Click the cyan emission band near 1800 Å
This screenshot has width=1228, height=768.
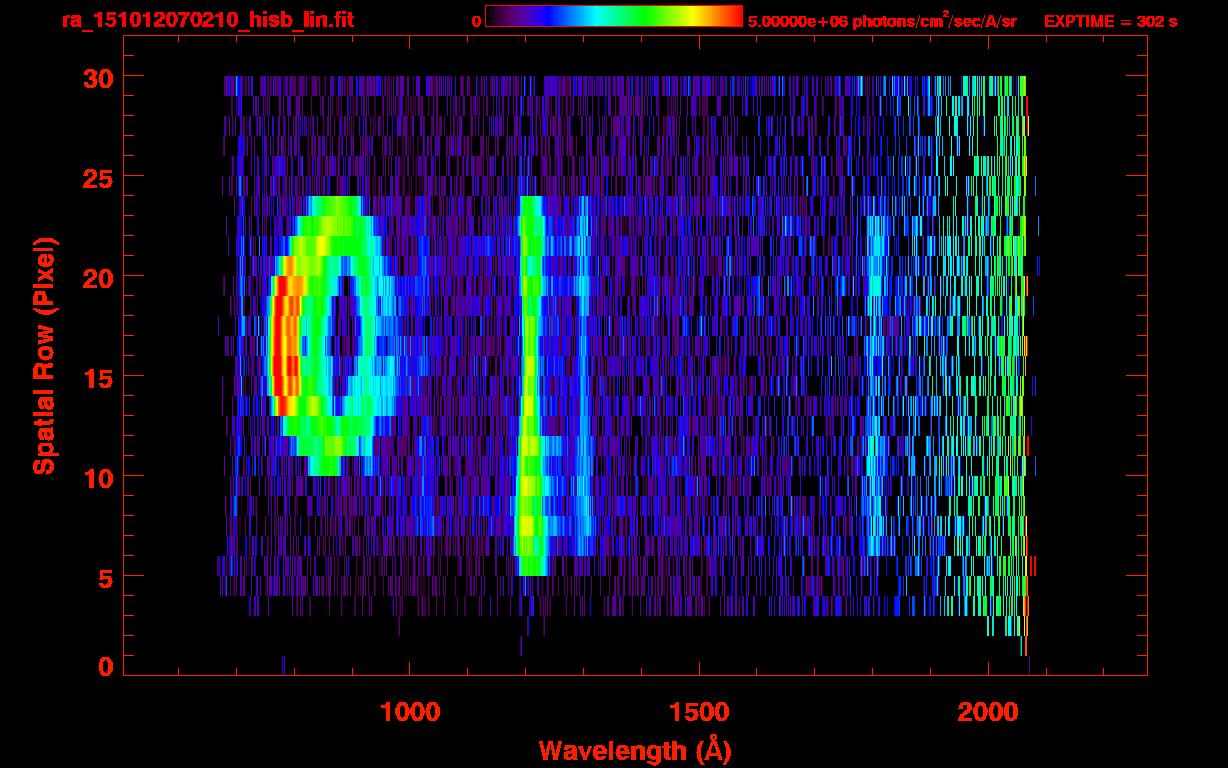pos(877,385)
